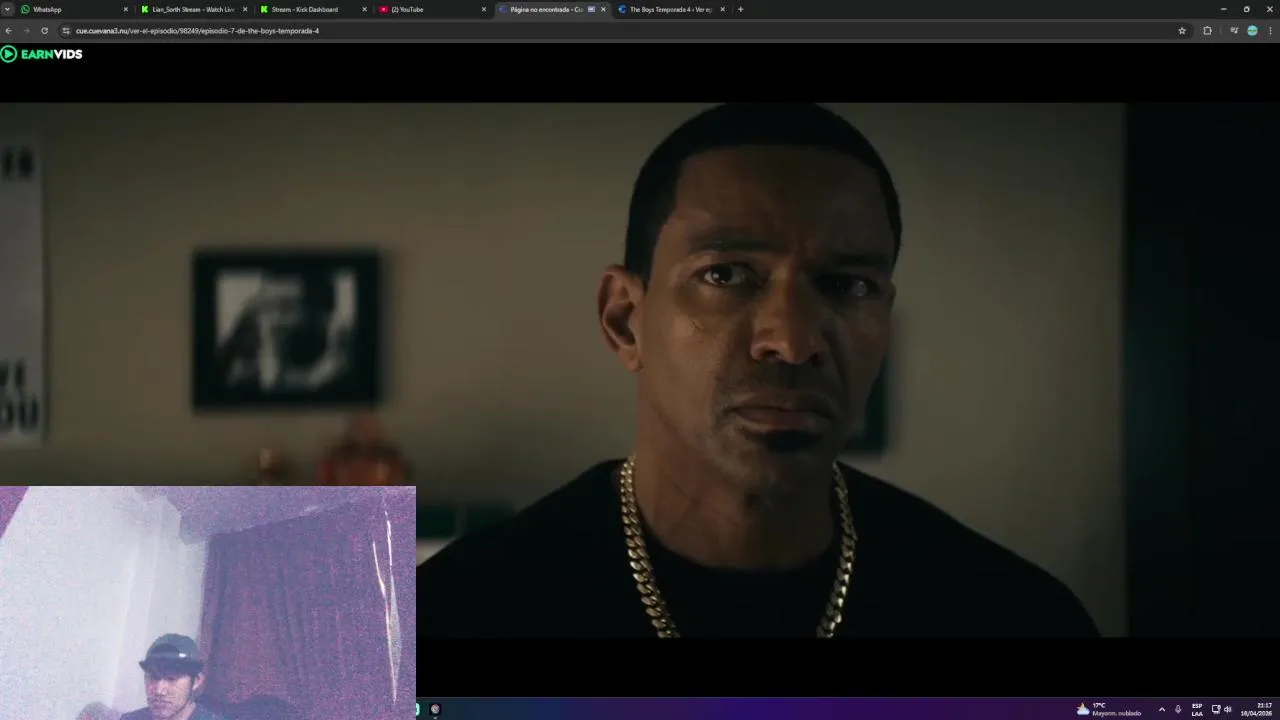
Task: Open the Chrome profile avatar
Action: click(1252, 31)
